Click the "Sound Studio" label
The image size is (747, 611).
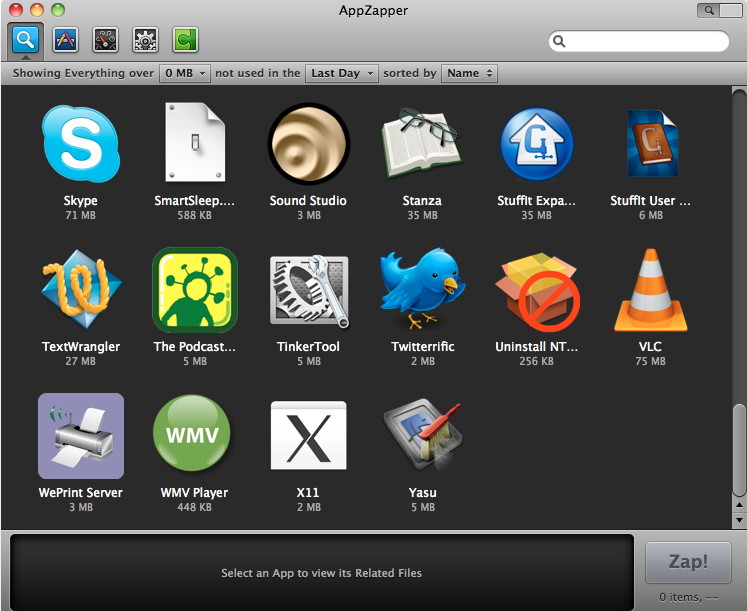(x=308, y=200)
